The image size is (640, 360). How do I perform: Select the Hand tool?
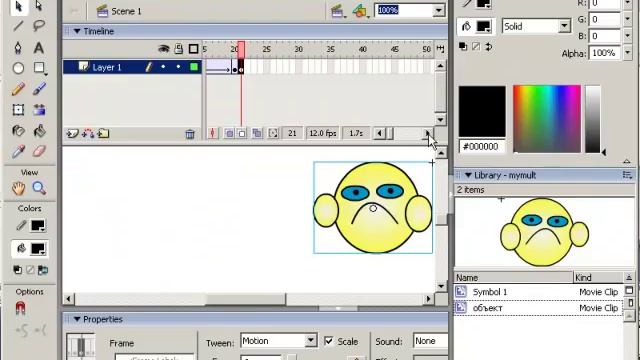pos(18,188)
